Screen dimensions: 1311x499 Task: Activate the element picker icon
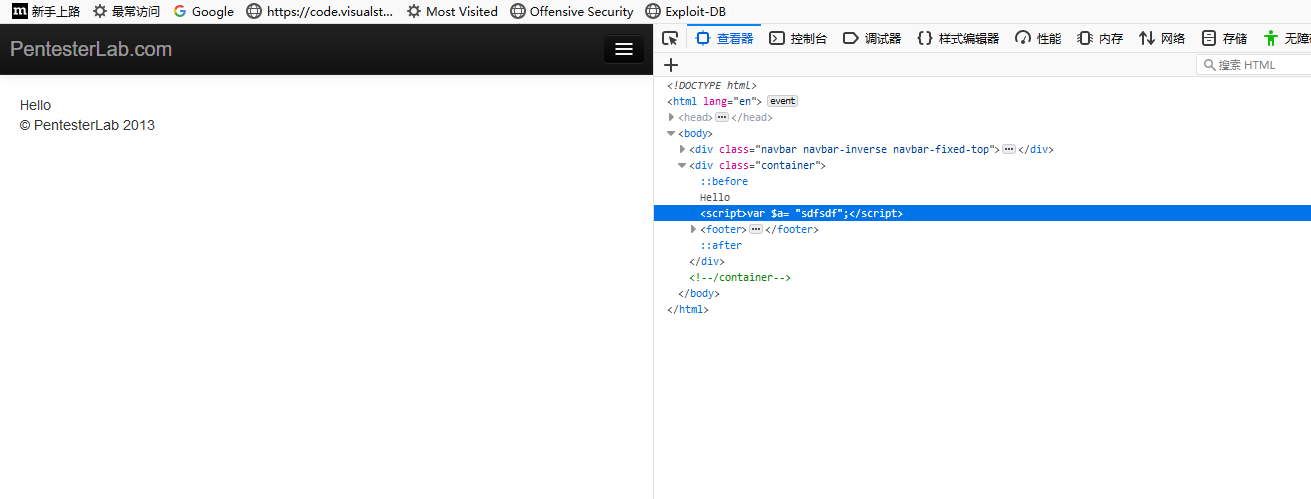coord(670,39)
